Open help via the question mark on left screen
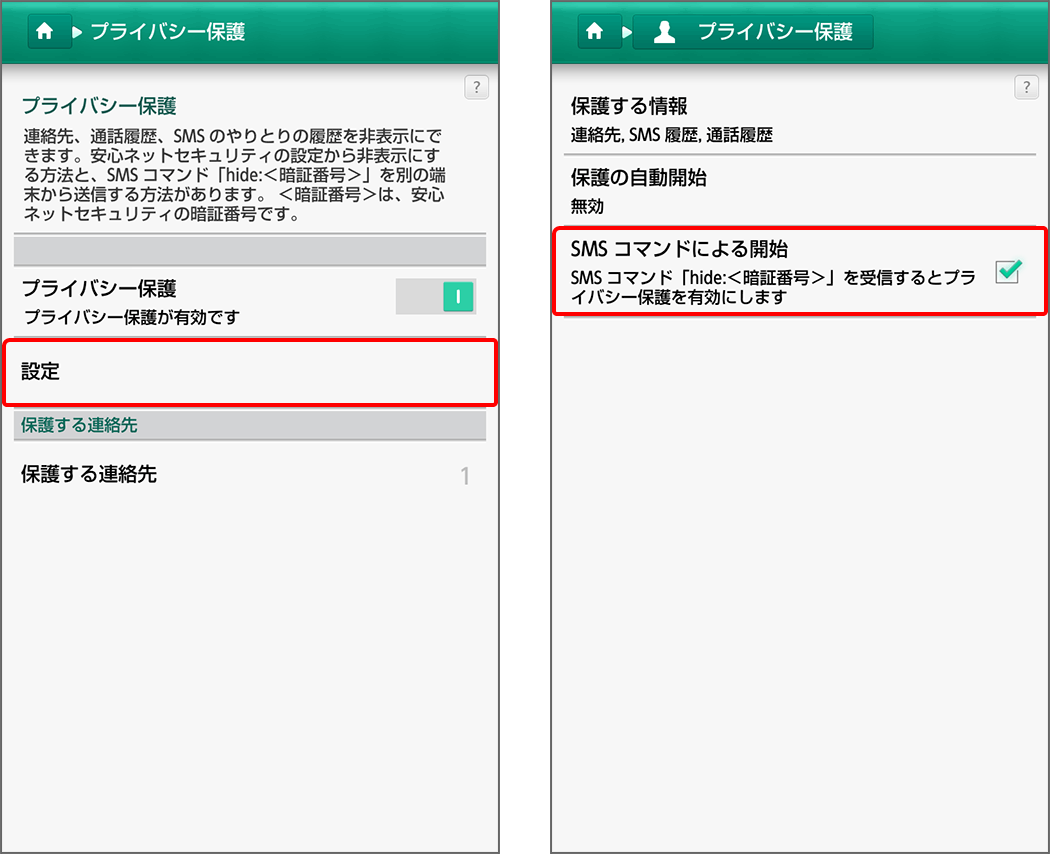 pyautogui.click(x=476, y=88)
